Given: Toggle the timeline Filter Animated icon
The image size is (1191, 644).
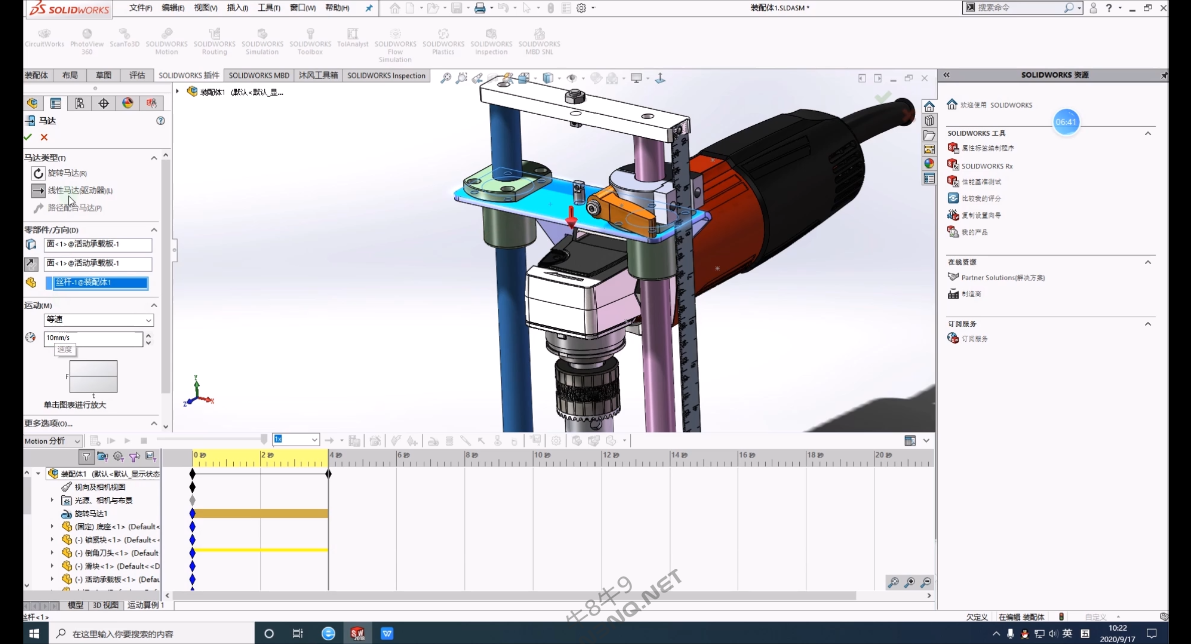Looking at the screenshot, I should pos(102,456).
